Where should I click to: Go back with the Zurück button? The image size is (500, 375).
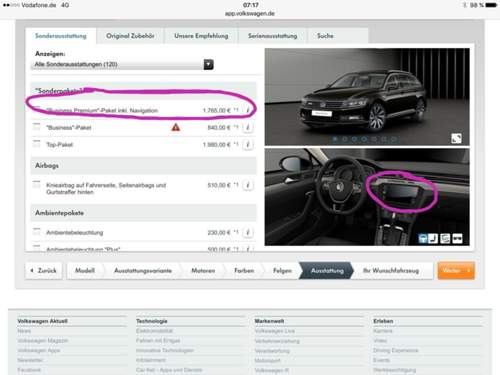point(44,270)
